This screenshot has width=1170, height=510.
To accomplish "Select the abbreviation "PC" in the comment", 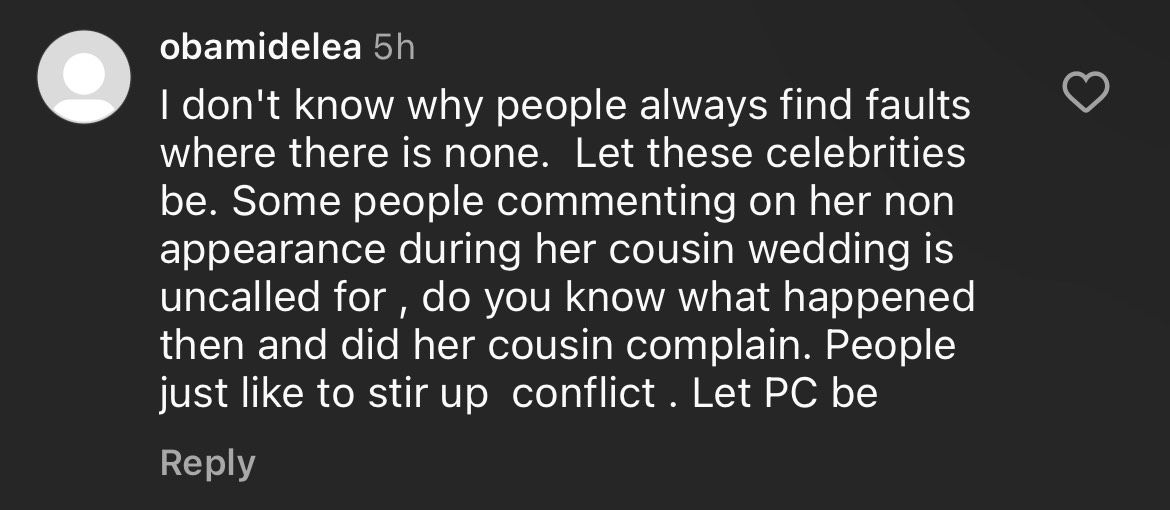I will 792,393.
